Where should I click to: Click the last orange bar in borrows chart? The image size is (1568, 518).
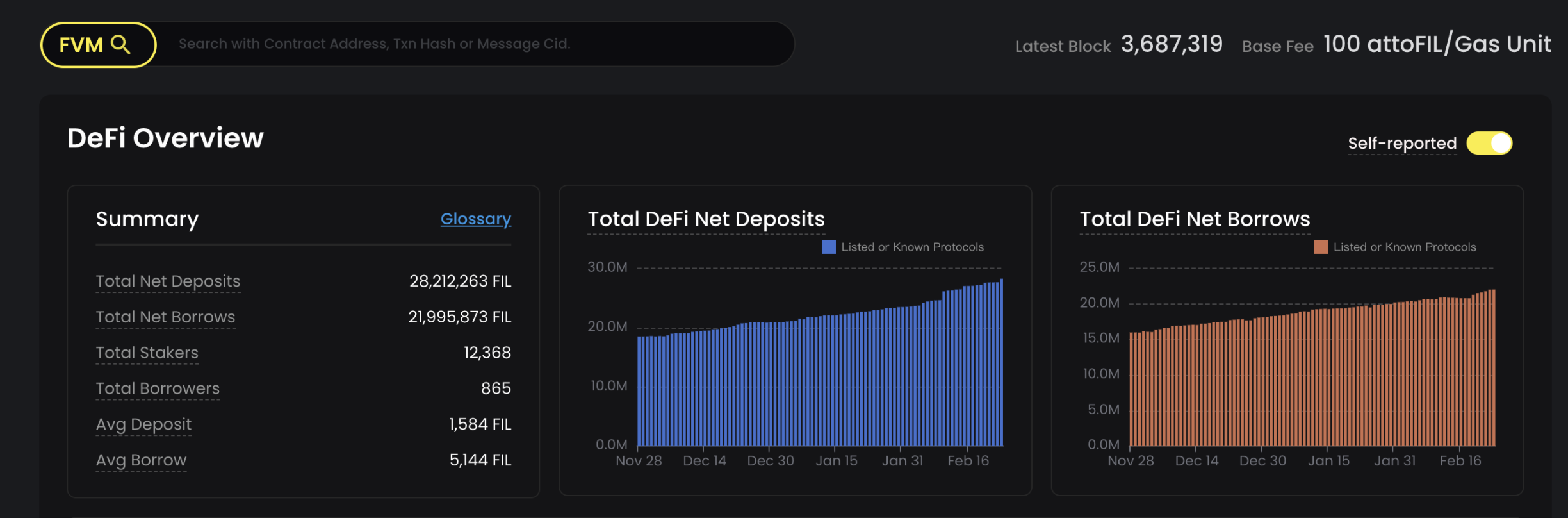[1493, 369]
